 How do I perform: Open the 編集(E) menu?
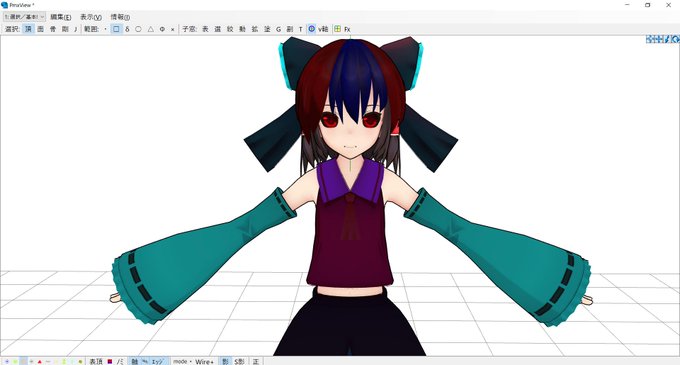(x=61, y=17)
